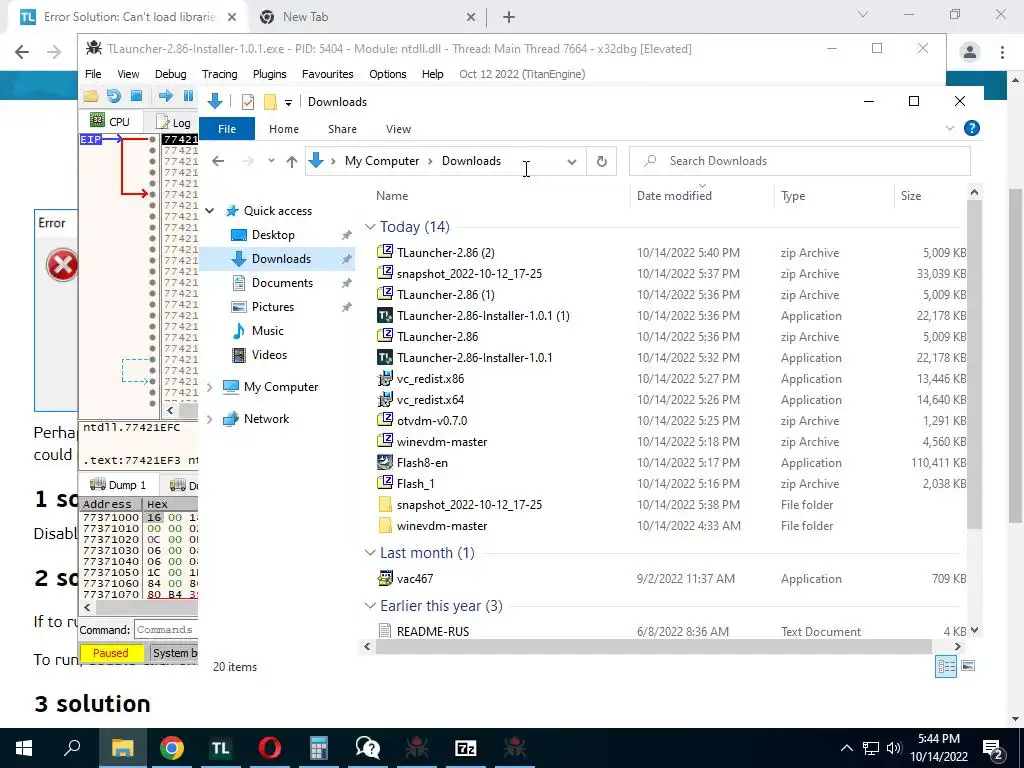Refresh the Downloads folder
Screen dimensions: 1024x768
(x=601, y=161)
